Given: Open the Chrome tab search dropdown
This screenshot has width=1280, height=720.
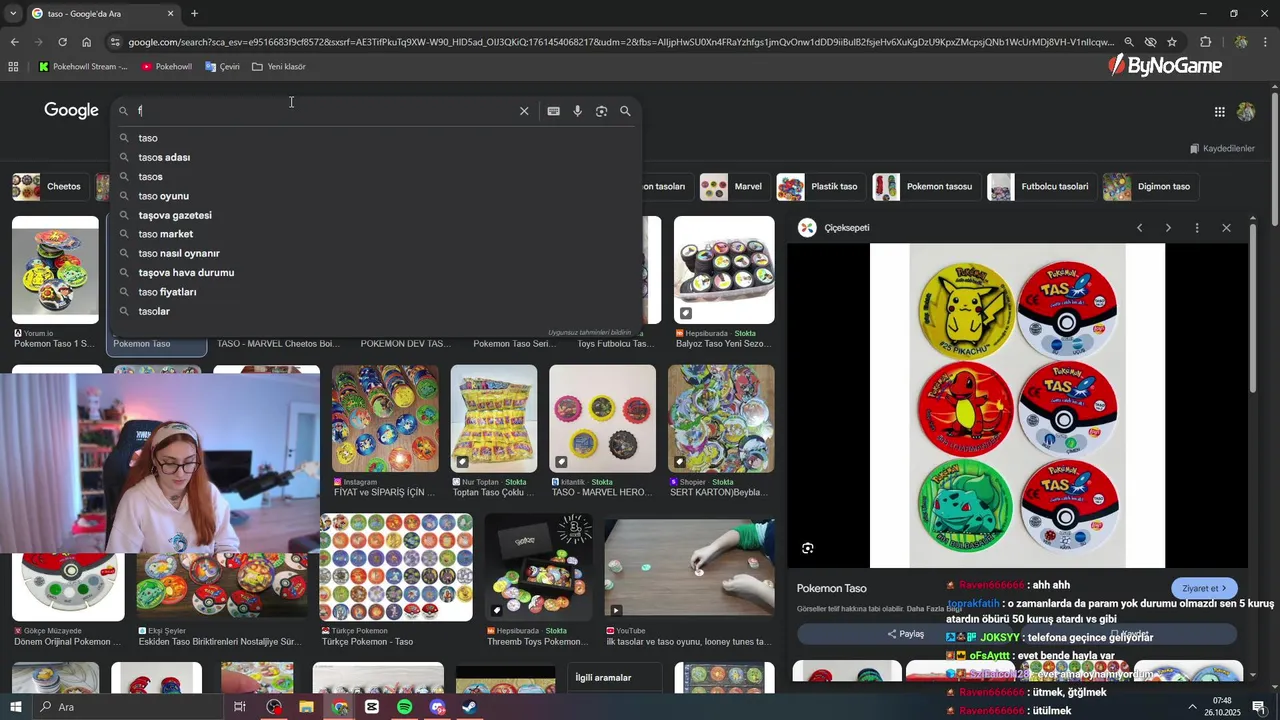Looking at the screenshot, I should click(13, 14).
